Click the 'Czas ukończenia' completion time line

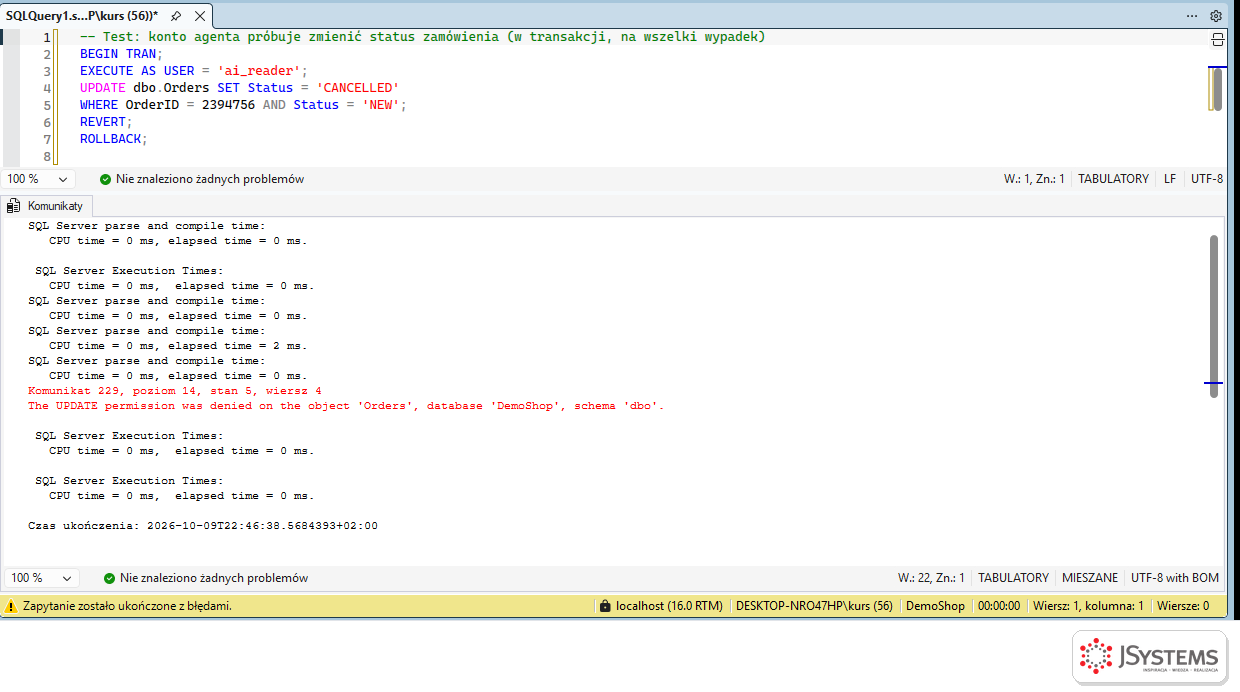(x=203, y=526)
